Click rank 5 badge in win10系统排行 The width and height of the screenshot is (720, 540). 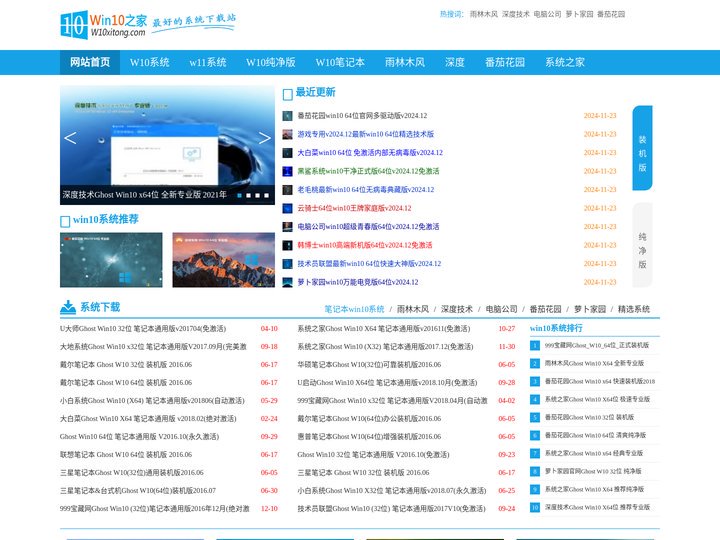pos(534,417)
